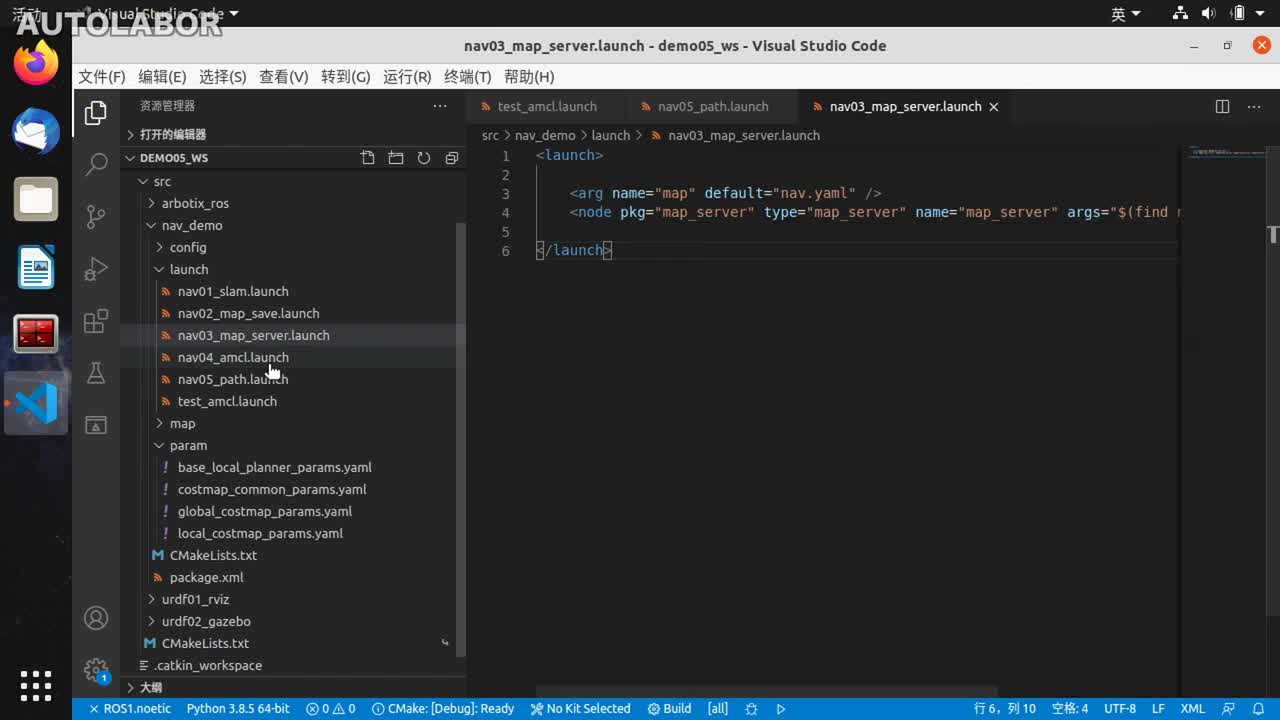Open Terminator terminal from the dock
Viewport: 1280px width, 720px height.
coord(36,335)
